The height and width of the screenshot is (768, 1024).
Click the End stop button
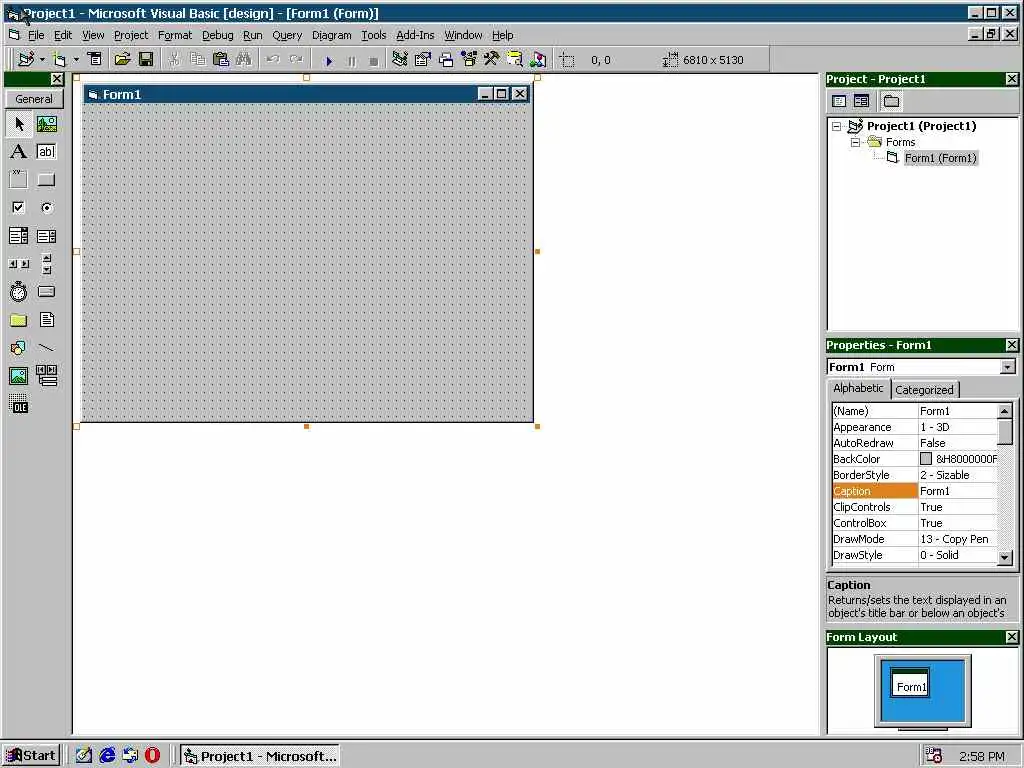click(374, 61)
